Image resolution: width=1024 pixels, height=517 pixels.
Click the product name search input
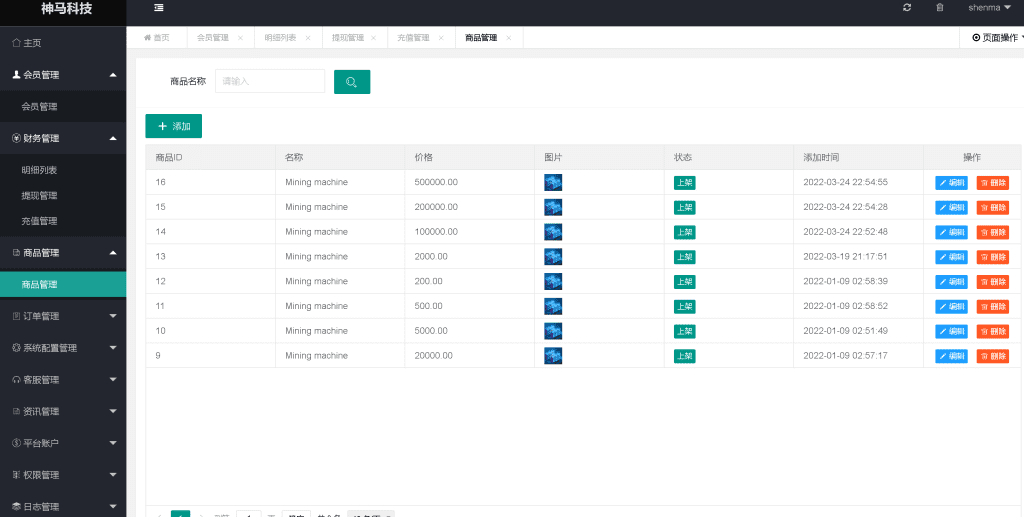(x=270, y=81)
